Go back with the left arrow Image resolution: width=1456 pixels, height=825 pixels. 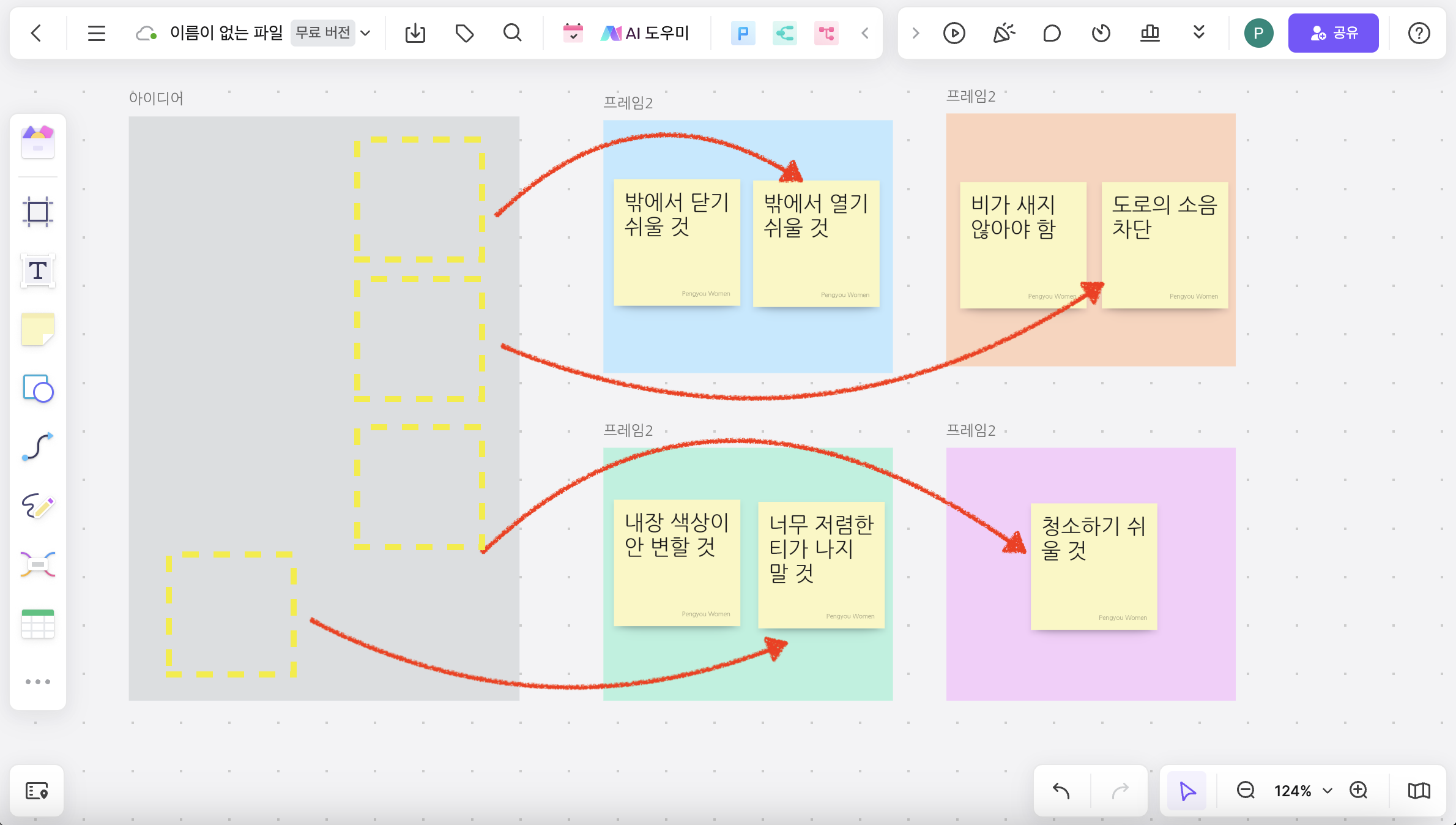(36, 33)
